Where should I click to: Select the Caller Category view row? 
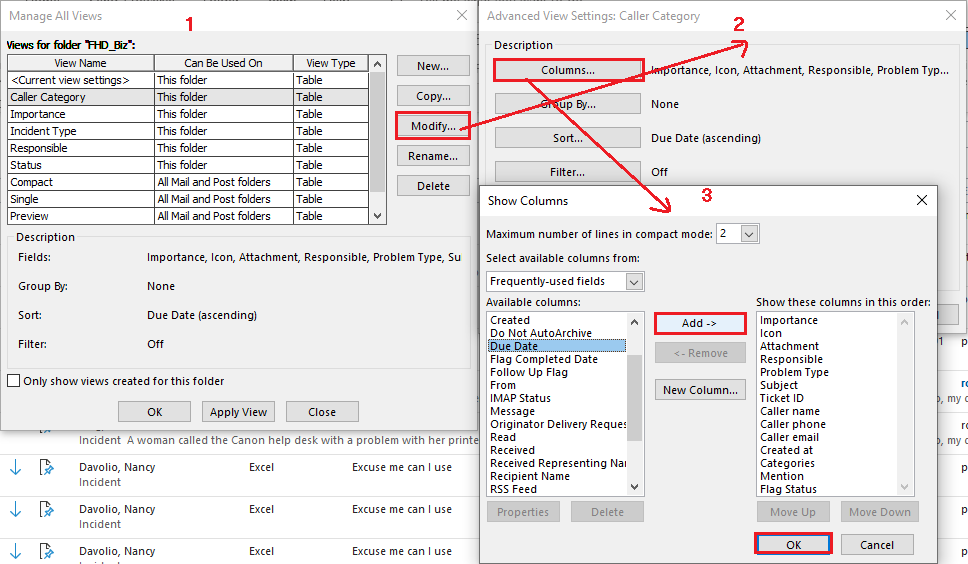pos(80,97)
